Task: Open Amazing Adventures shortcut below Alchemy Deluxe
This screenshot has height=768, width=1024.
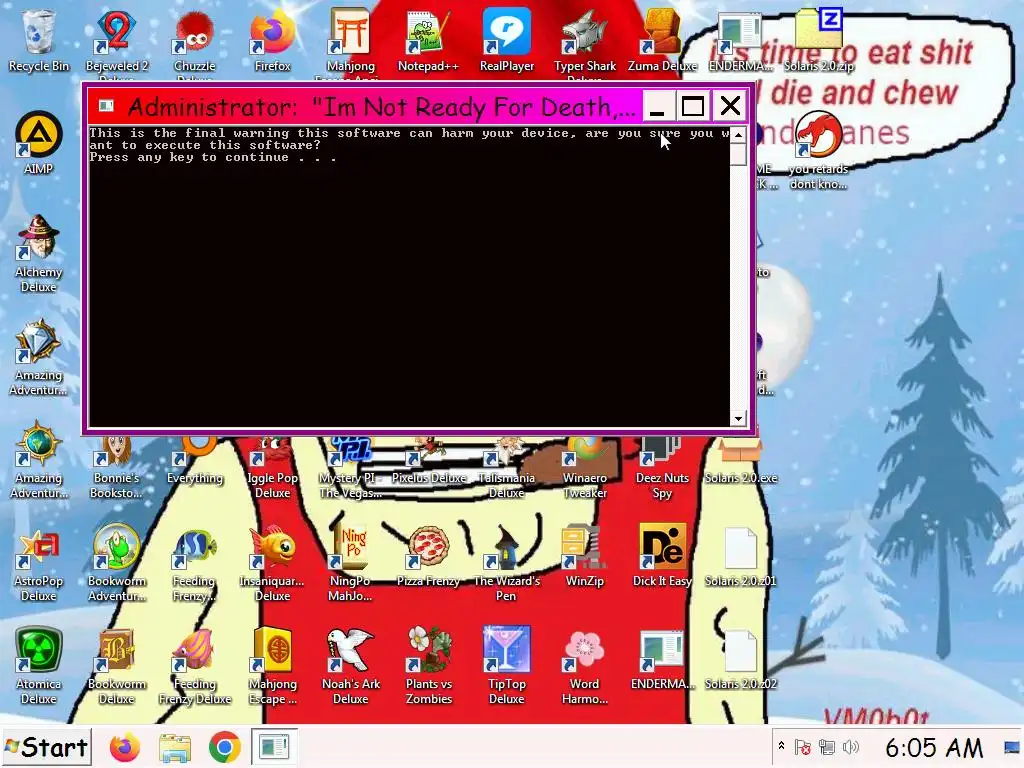Action: (x=39, y=357)
